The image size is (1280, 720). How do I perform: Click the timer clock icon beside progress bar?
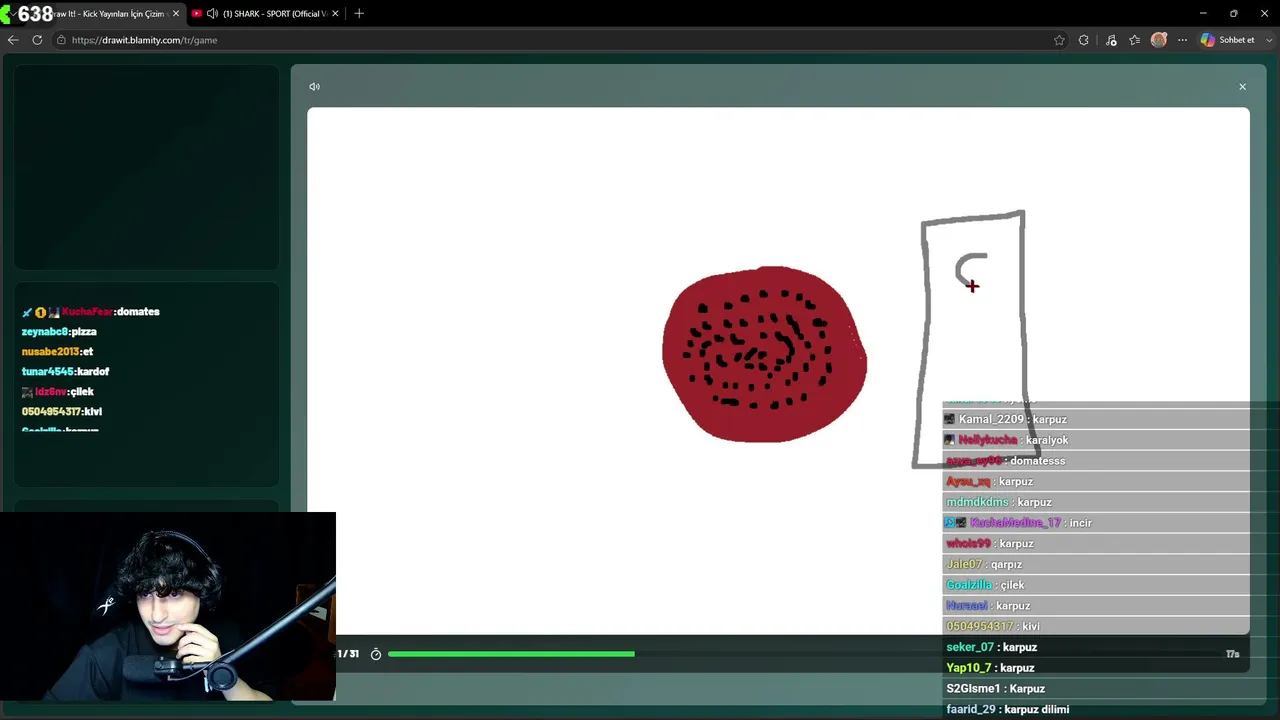[376, 654]
